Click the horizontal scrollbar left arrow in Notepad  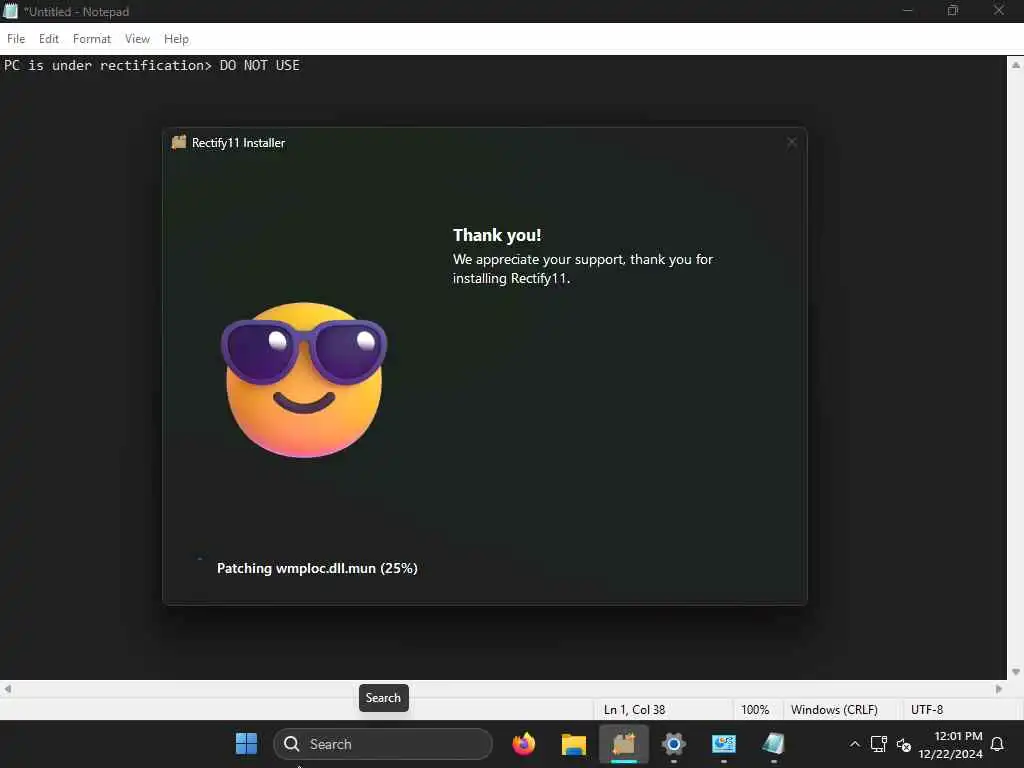(8, 689)
